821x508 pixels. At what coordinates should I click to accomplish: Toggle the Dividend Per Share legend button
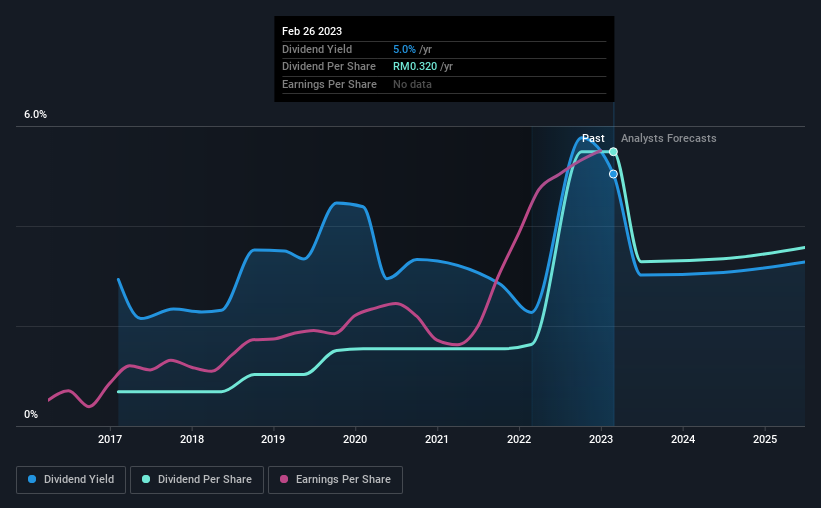tap(197, 480)
